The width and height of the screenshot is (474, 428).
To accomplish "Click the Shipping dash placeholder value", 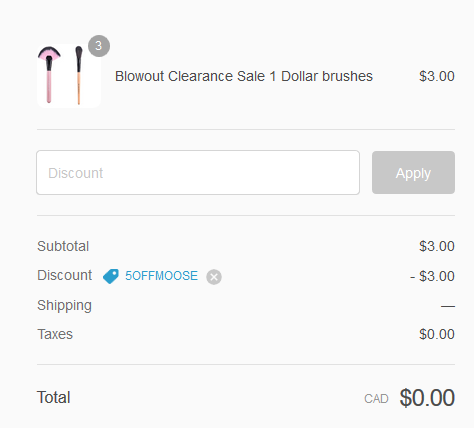I will coord(448,306).
